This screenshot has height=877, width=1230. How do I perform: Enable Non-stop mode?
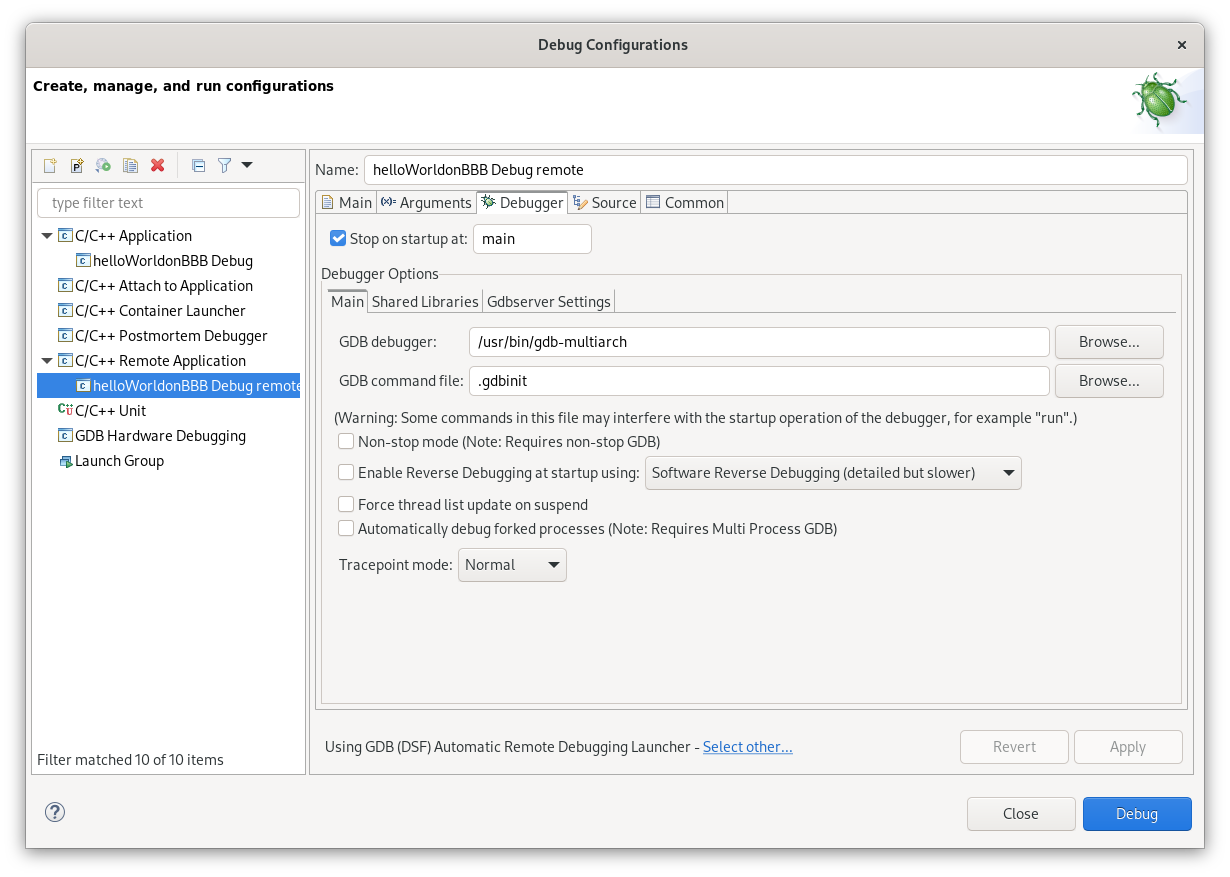(x=346, y=440)
